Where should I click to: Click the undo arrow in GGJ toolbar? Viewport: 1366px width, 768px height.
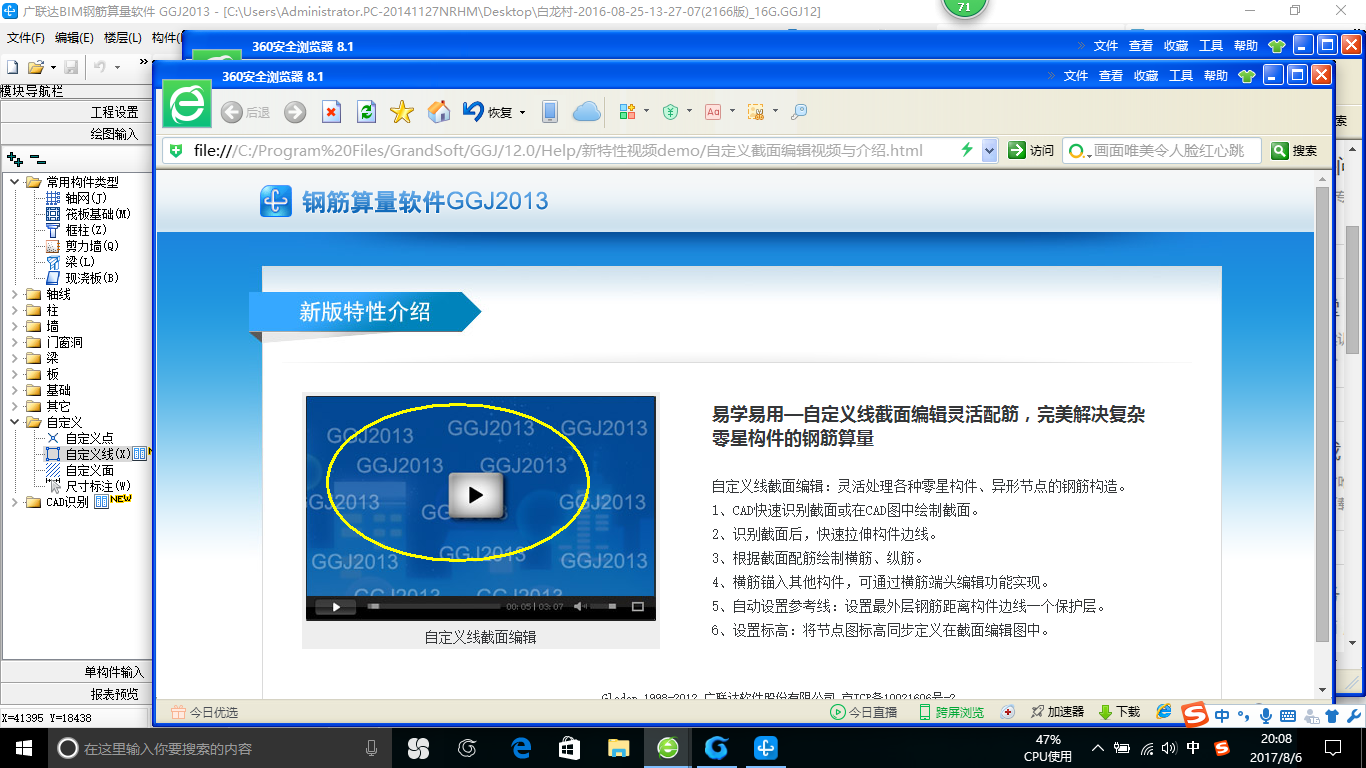pyautogui.click(x=100, y=67)
